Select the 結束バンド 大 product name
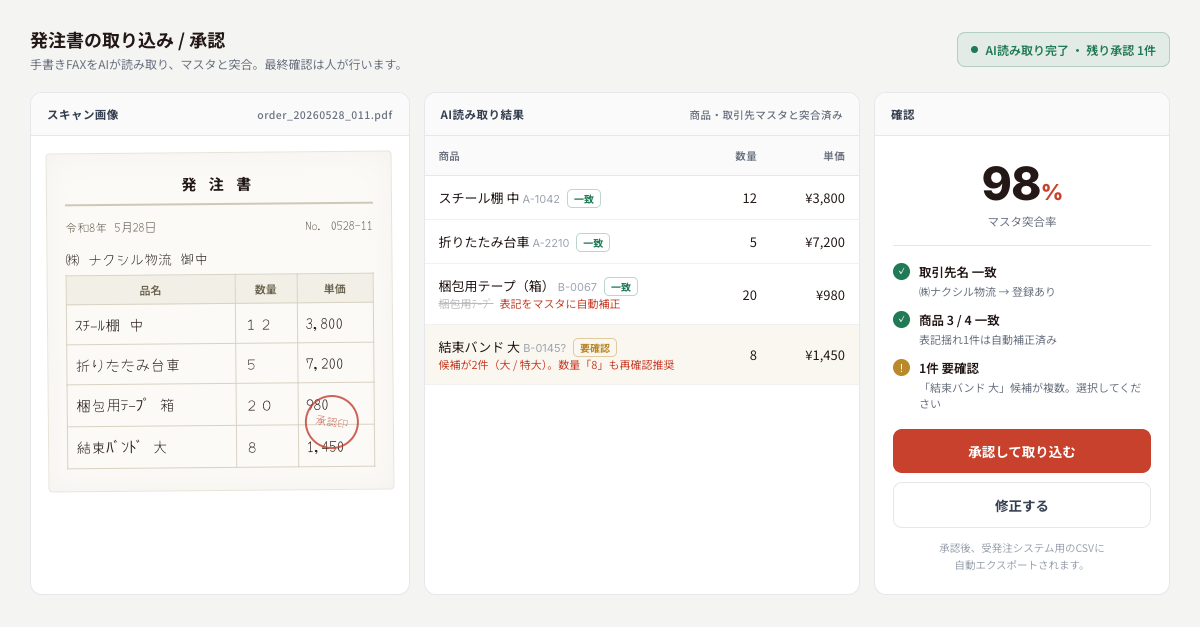 [479, 347]
